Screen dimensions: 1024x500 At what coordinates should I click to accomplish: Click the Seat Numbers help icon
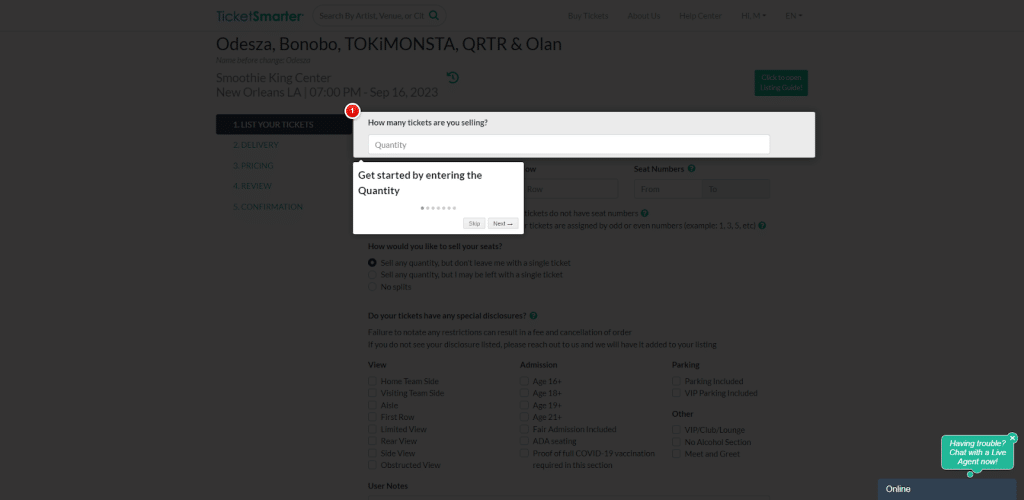coord(691,169)
